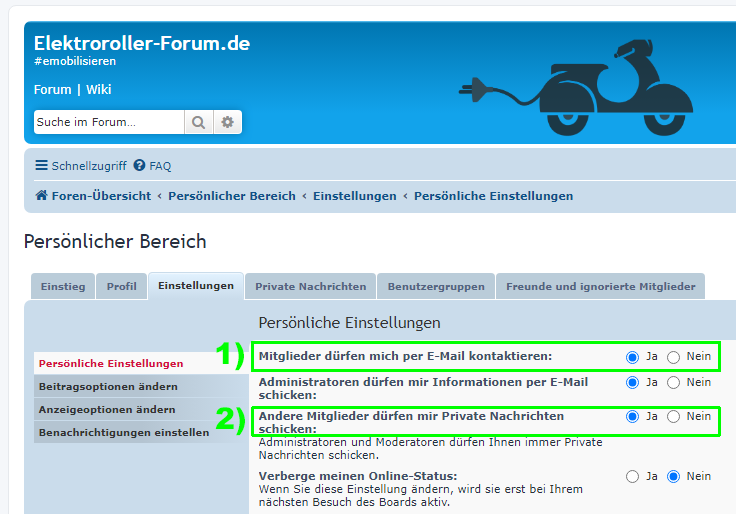Screen dimensions: 736x514
Task: Open the Benutzergruppen tab
Action: 435,286
